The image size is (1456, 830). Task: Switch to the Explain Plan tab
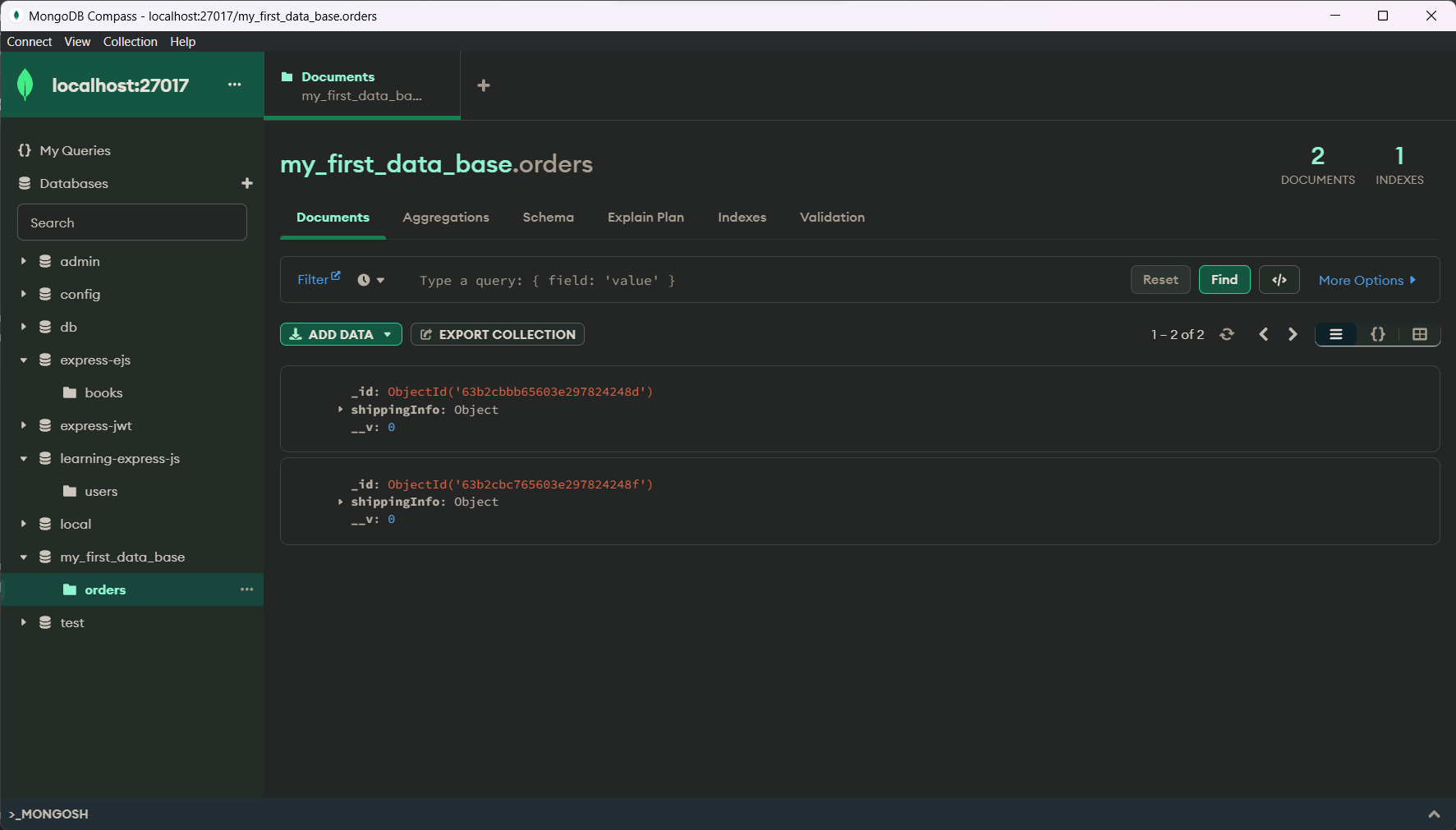(645, 217)
